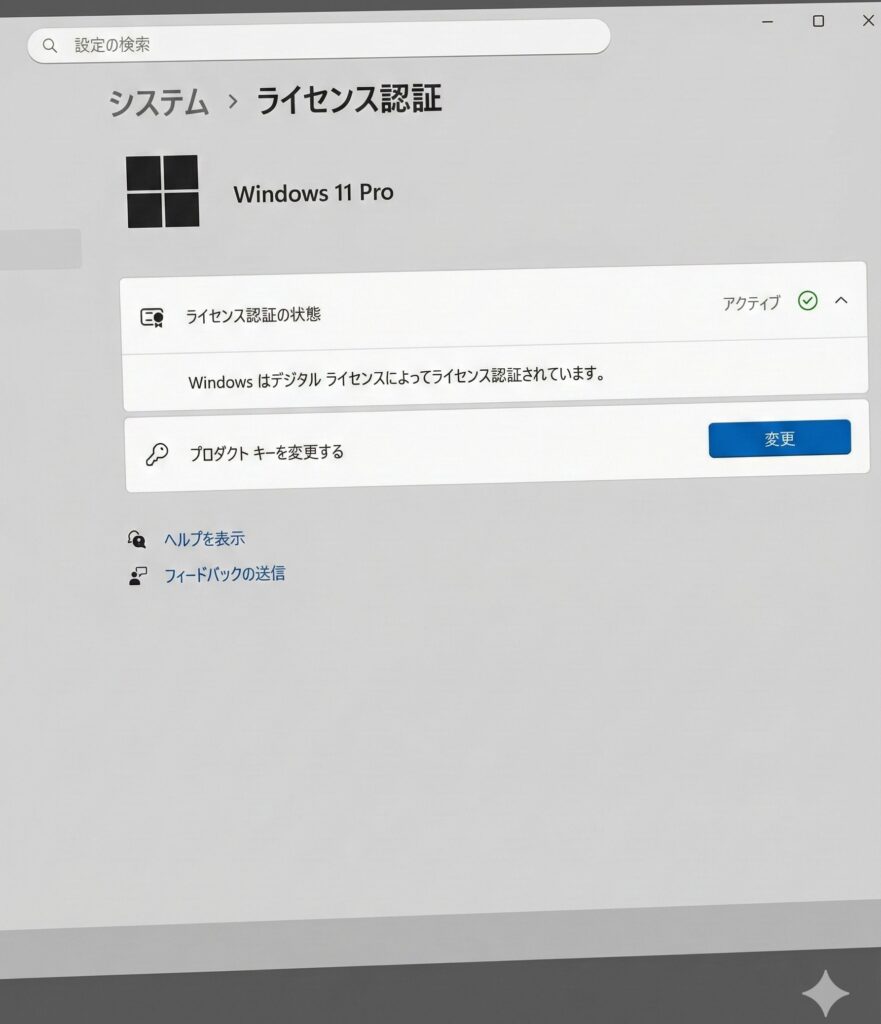Click the feedback person icon
Screen dimensions: 881x1024
point(138,576)
